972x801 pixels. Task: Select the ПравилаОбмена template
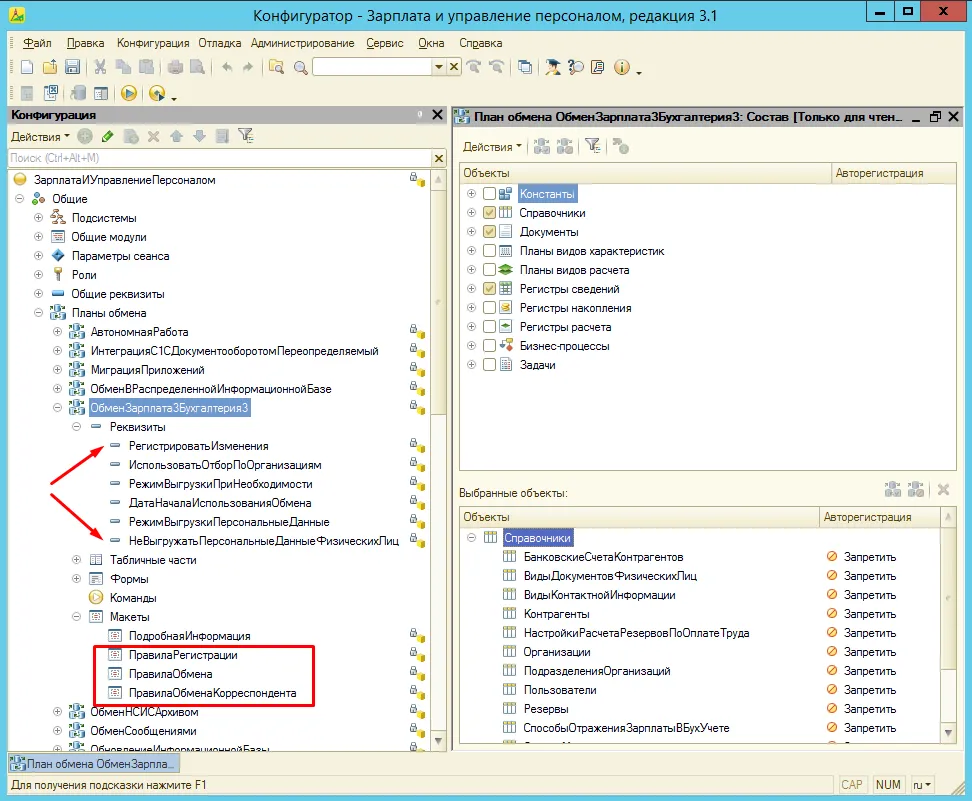pos(170,674)
